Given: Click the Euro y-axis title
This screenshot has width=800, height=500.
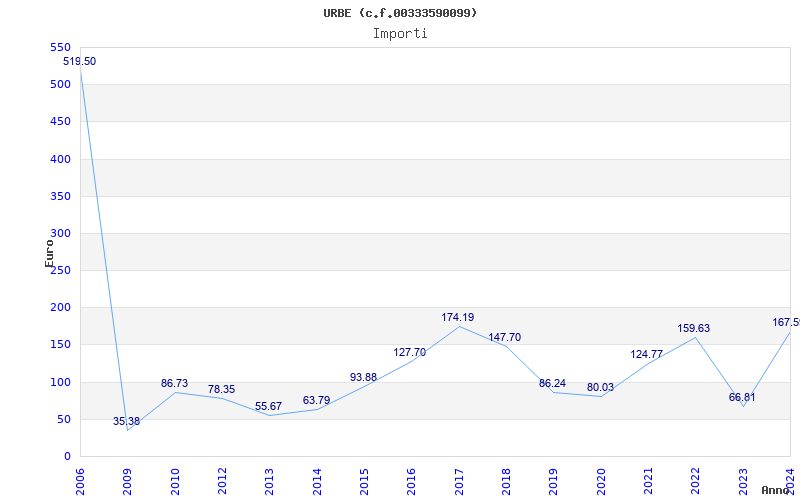Looking at the screenshot, I should (49, 254).
